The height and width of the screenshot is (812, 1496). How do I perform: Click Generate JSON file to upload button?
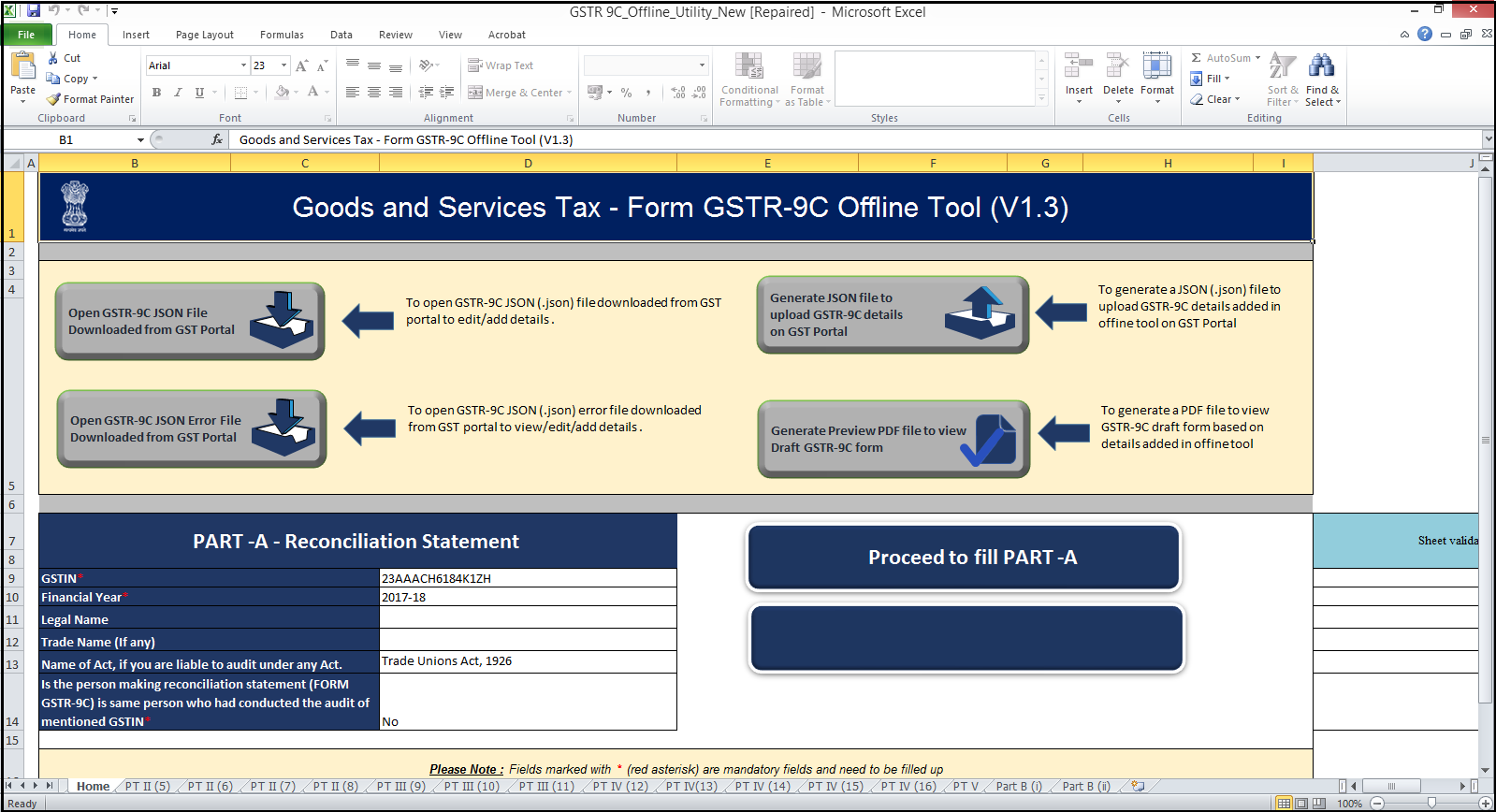[x=893, y=314]
